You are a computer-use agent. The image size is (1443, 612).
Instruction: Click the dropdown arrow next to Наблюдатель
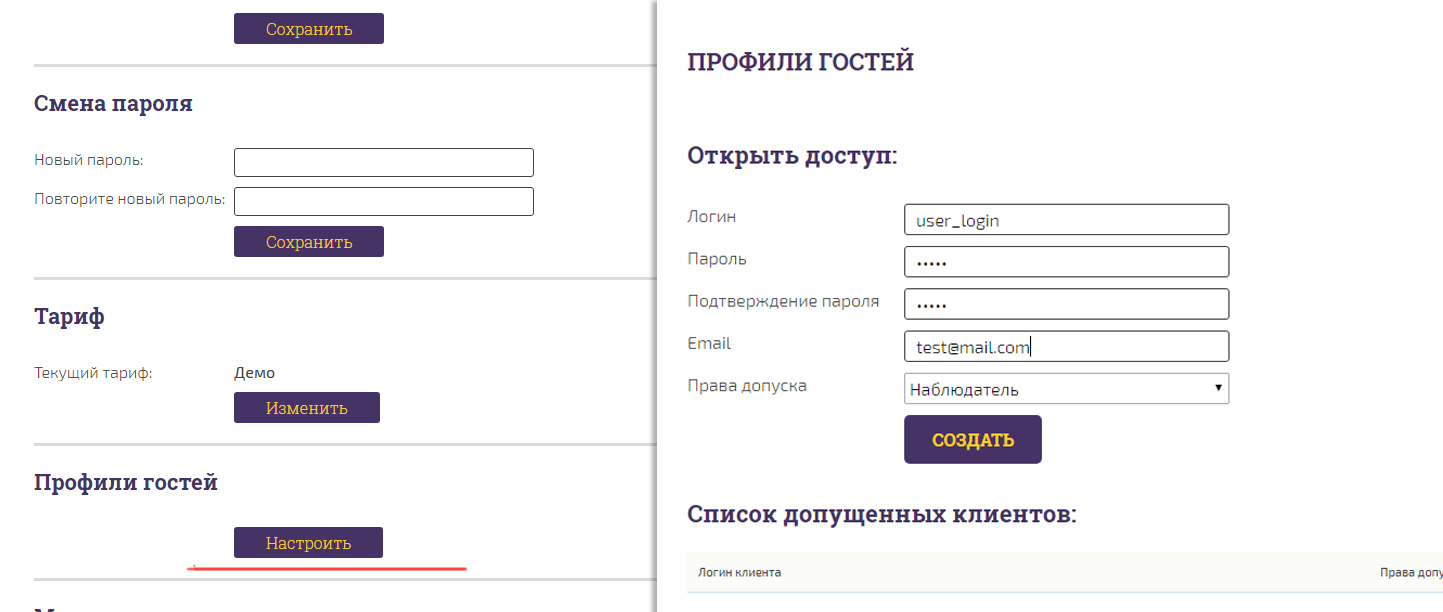pos(1217,388)
